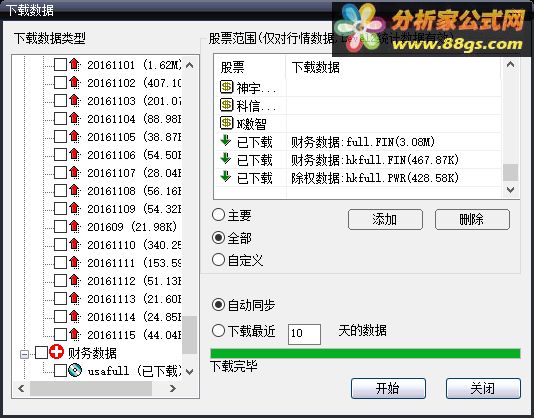This screenshot has width=534, height=418.
Task: Select the 全部 radio button
Action: (218, 237)
